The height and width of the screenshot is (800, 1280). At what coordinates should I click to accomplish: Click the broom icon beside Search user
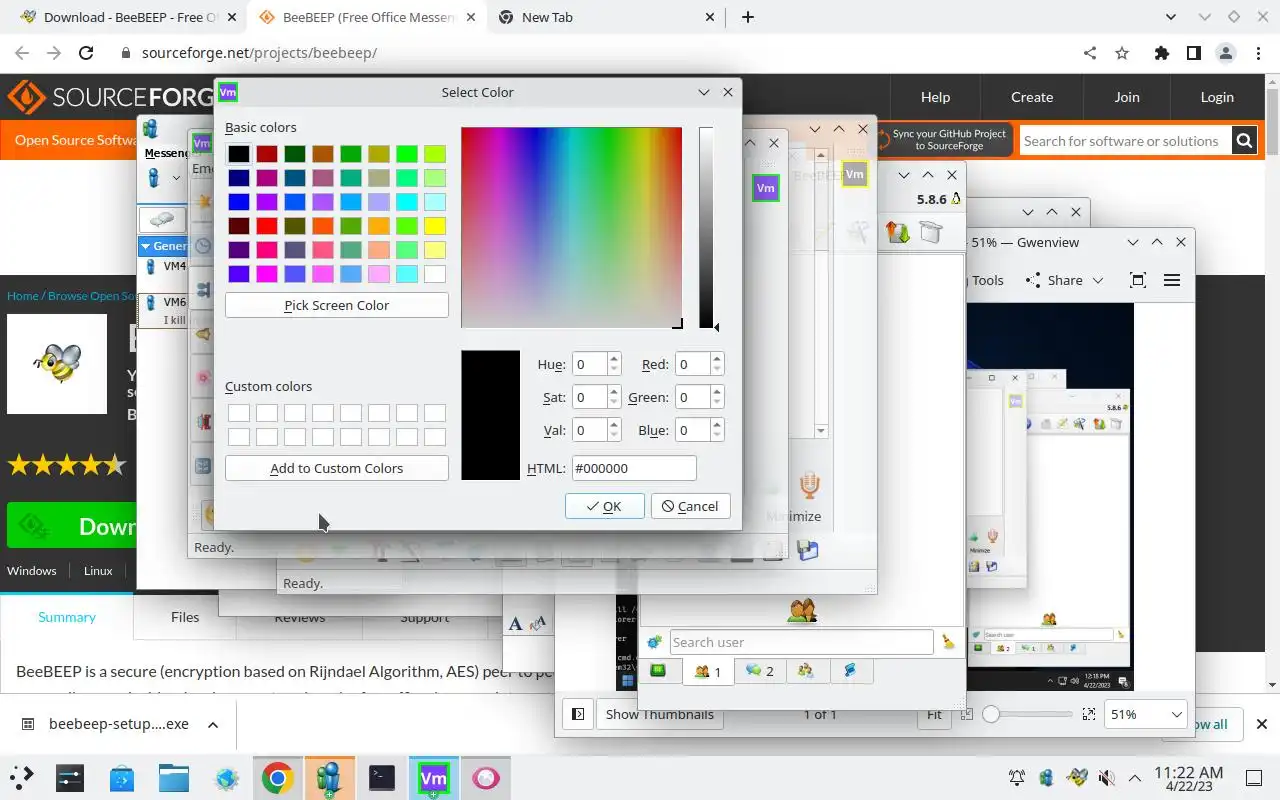click(x=948, y=642)
